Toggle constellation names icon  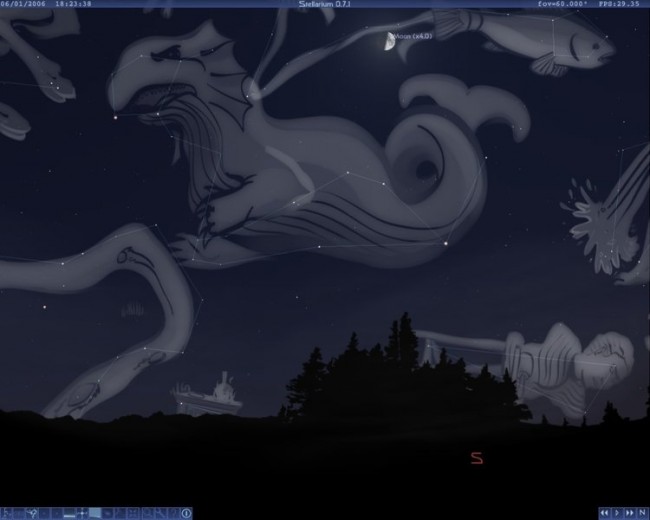coord(19,513)
